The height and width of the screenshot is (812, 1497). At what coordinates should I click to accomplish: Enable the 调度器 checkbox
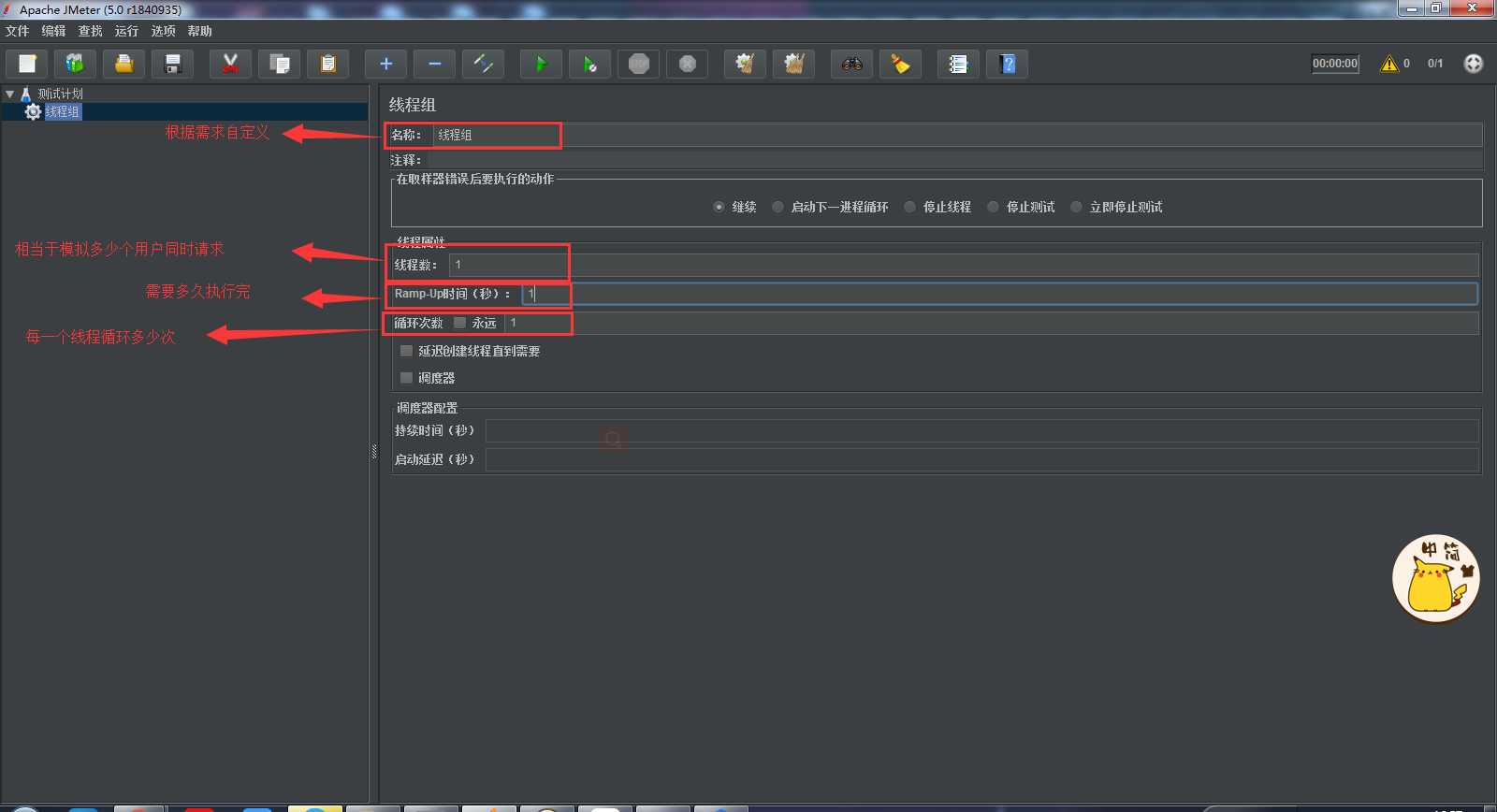point(406,378)
